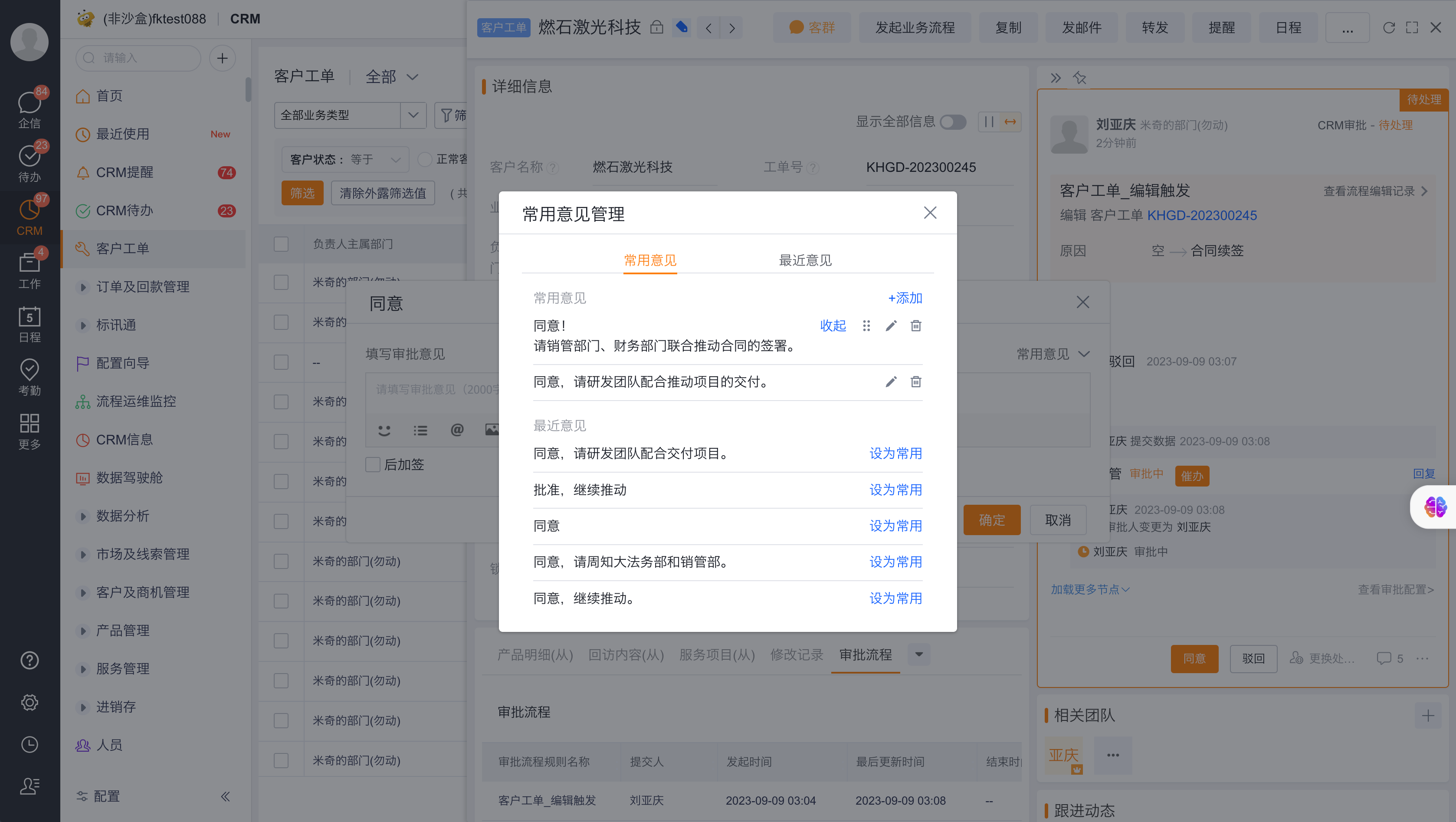Image resolution: width=1456 pixels, height=822 pixels.
Task: Click the floating AI brain assistant icon
Action: (1435, 506)
